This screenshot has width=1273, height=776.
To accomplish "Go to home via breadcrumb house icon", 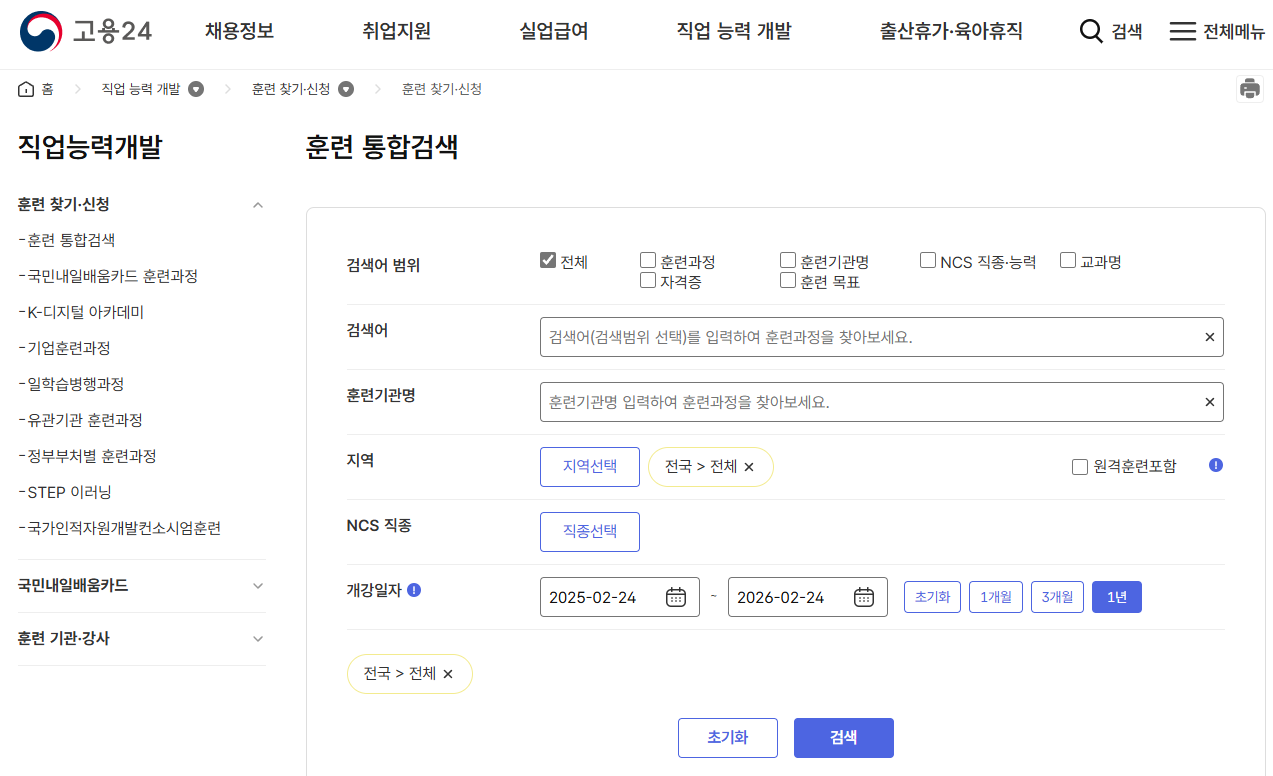I will (26, 89).
